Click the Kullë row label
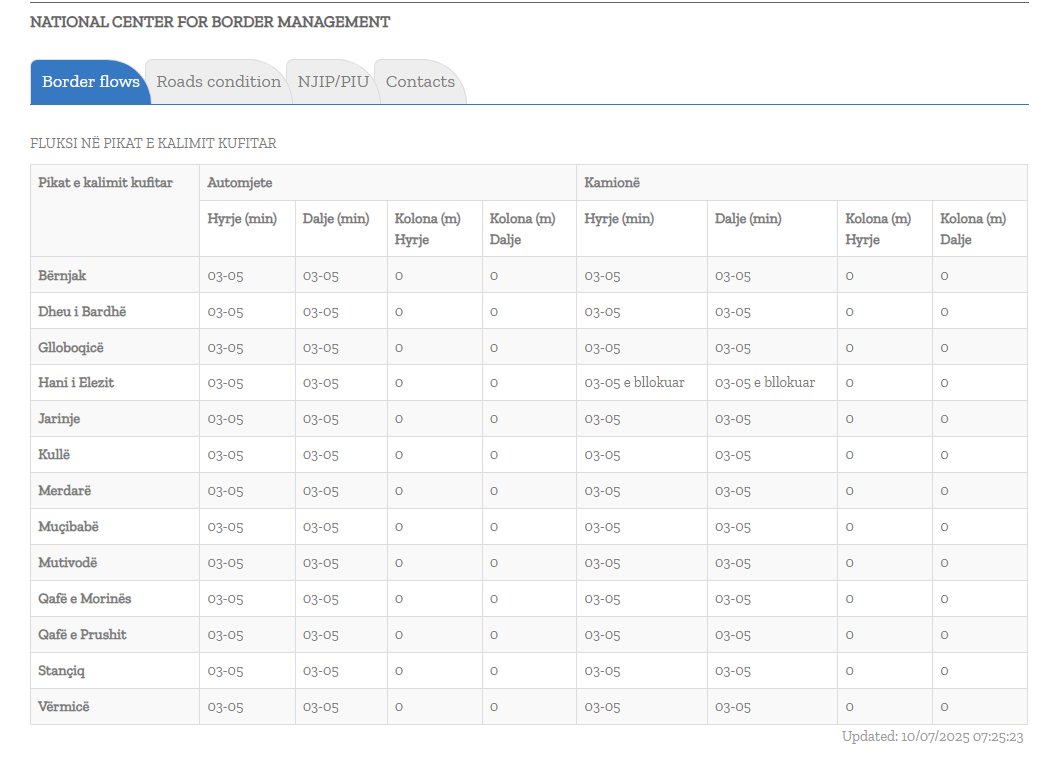 [x=54, y=455]
